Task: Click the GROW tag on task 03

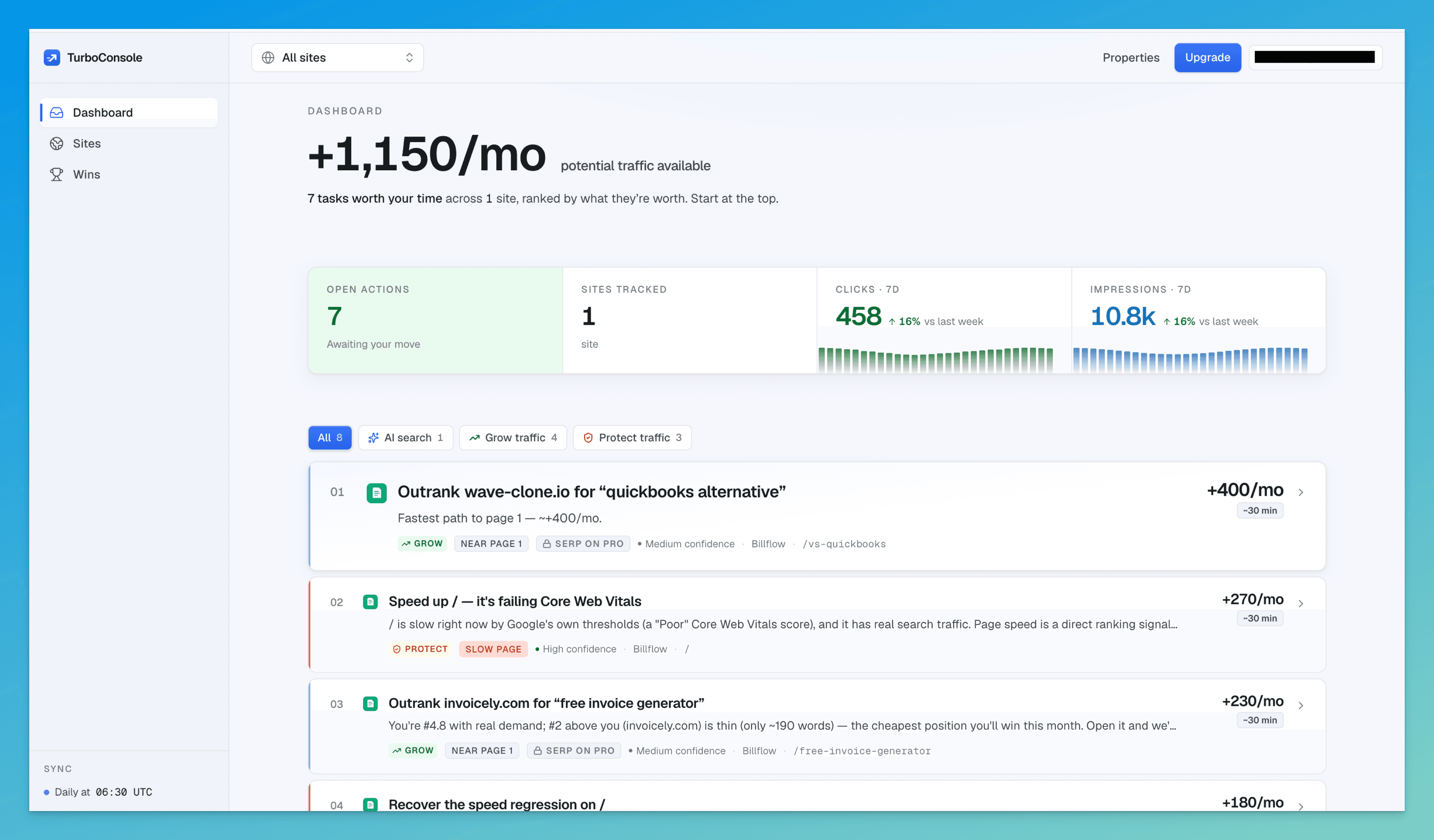Action: coord(413,751)
